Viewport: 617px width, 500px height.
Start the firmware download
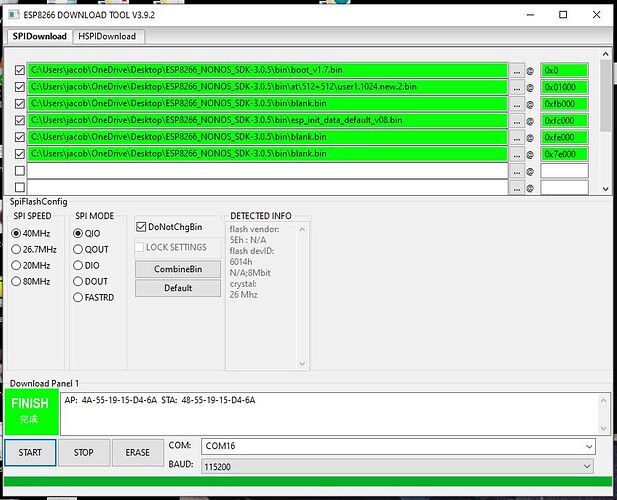point(30,452)
